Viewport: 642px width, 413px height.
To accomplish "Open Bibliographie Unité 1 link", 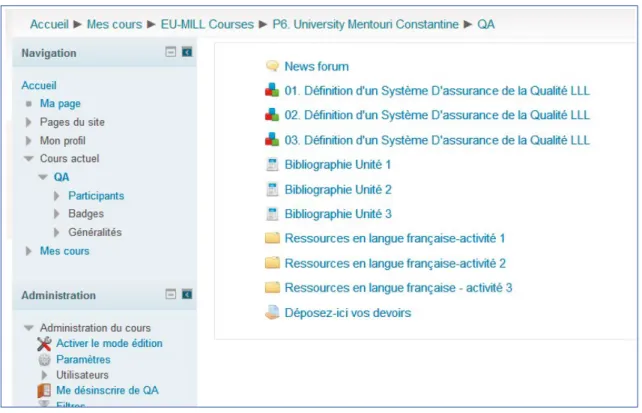I will 338,165.
